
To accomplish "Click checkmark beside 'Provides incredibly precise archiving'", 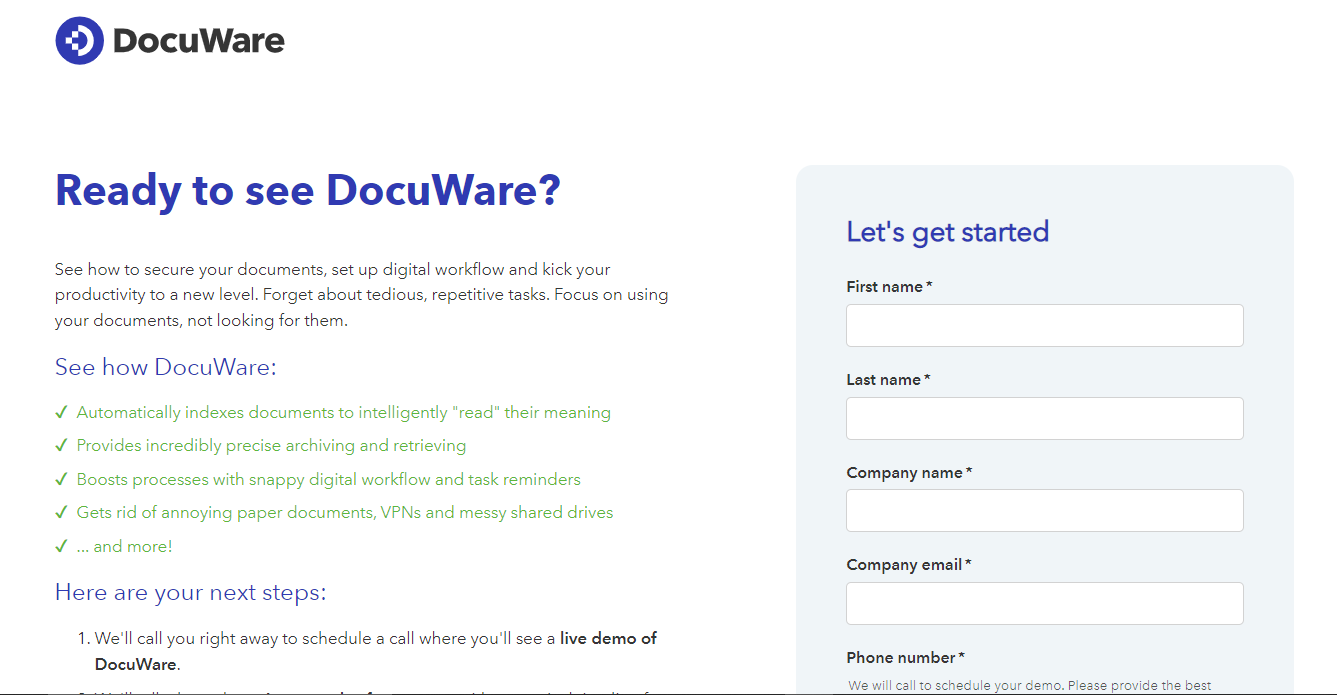I will [x=62, y=445].
